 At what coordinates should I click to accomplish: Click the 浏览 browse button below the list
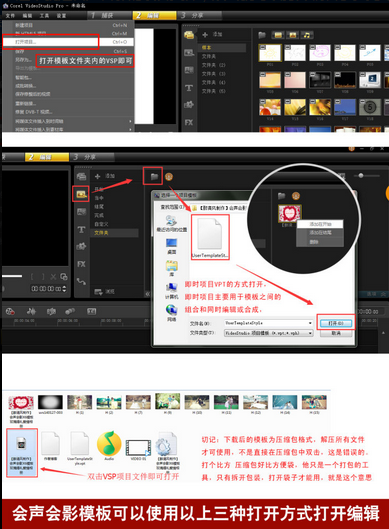click(x=105, y=291)
